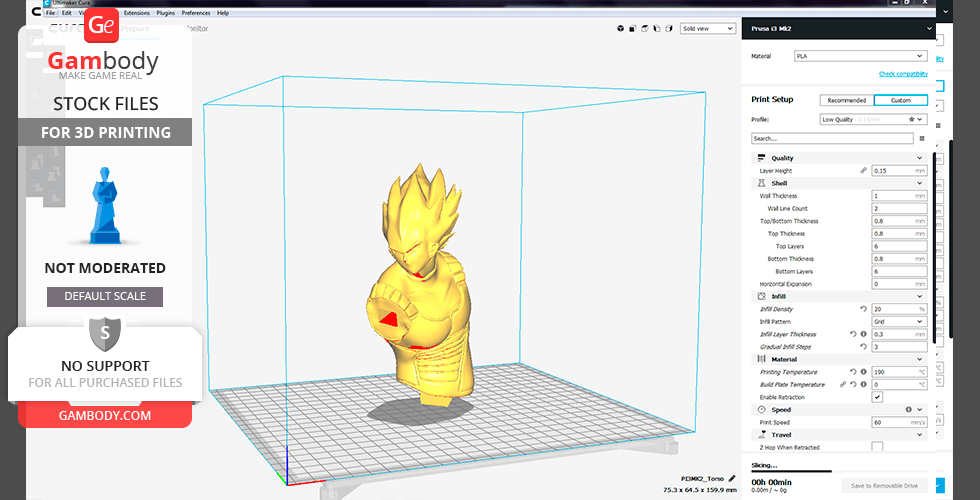Click the link icon beside Build Plate Temperature
The width and height of the screenshot is (980, 500).
pyautogui.click(x=843, y=384)
